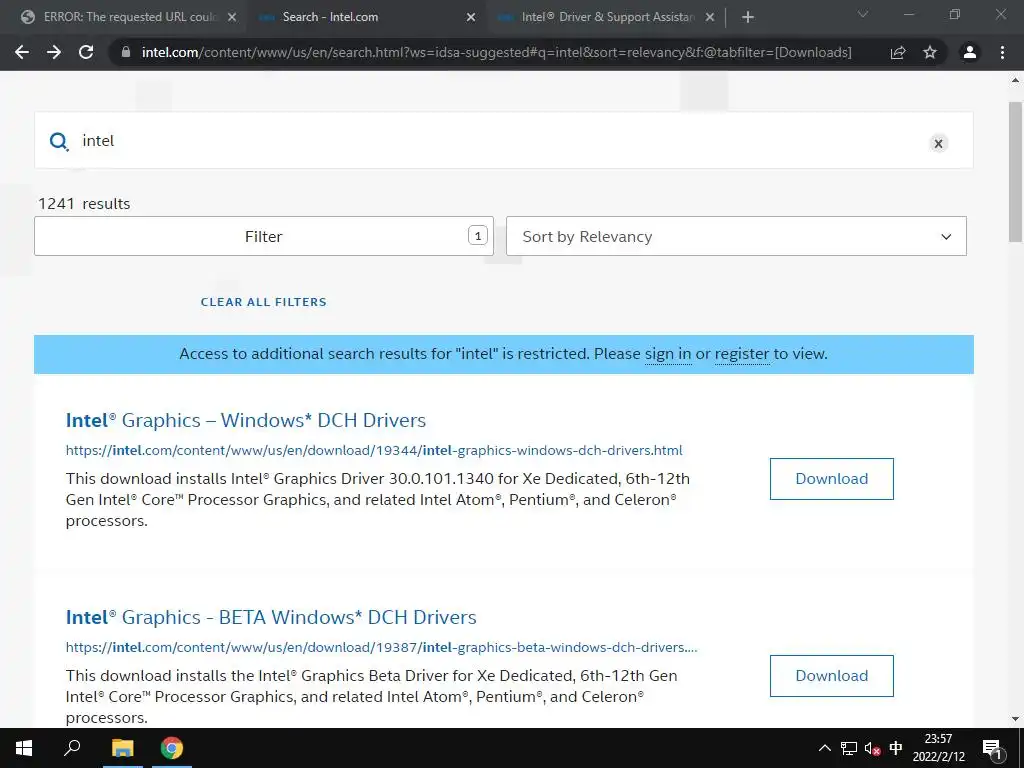The height and width of the screenshot is (768, 1024).
Task: Click the page vertical scrollbar thumb
Action: 1015,172
